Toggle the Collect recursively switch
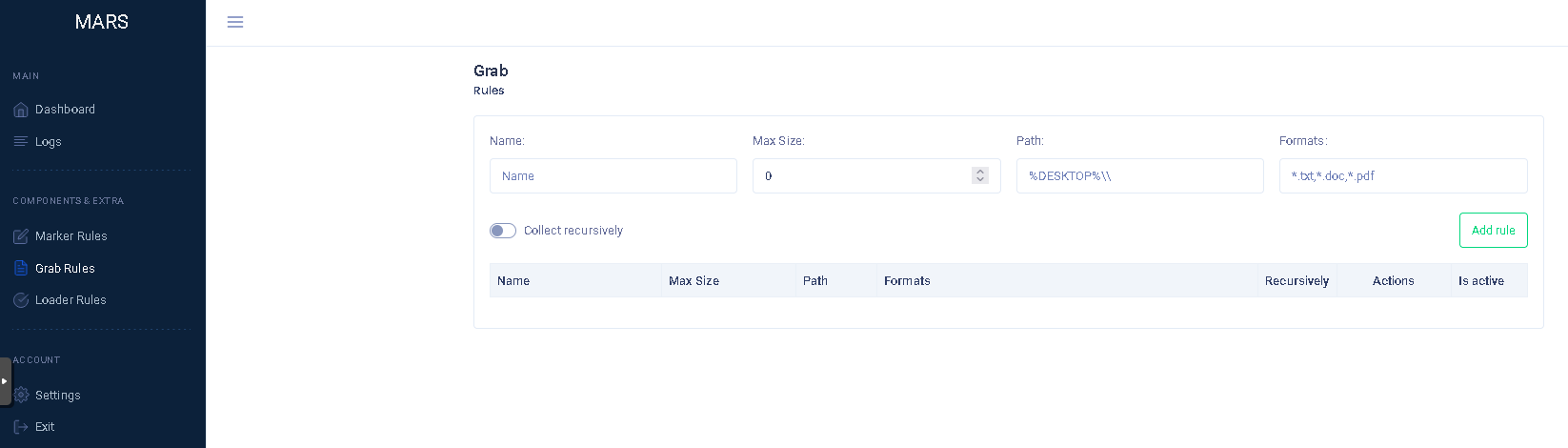The image size is (1568, 448). [503, 231]
